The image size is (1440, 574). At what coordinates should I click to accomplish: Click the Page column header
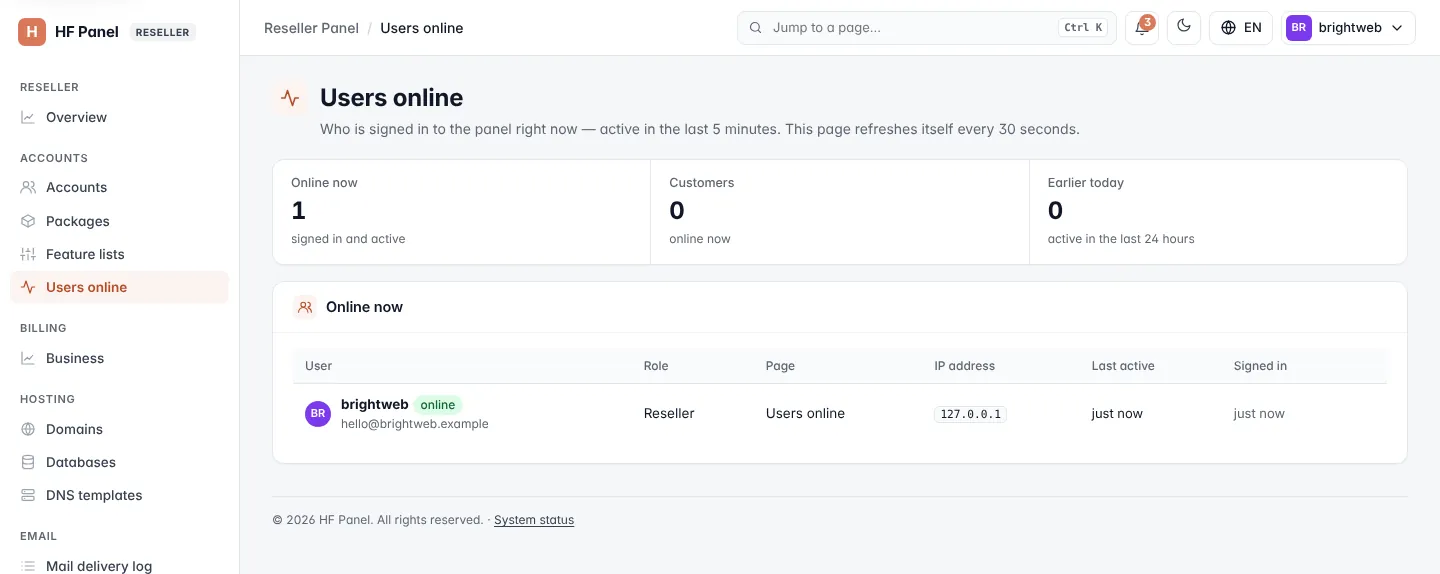click(780, 366)
